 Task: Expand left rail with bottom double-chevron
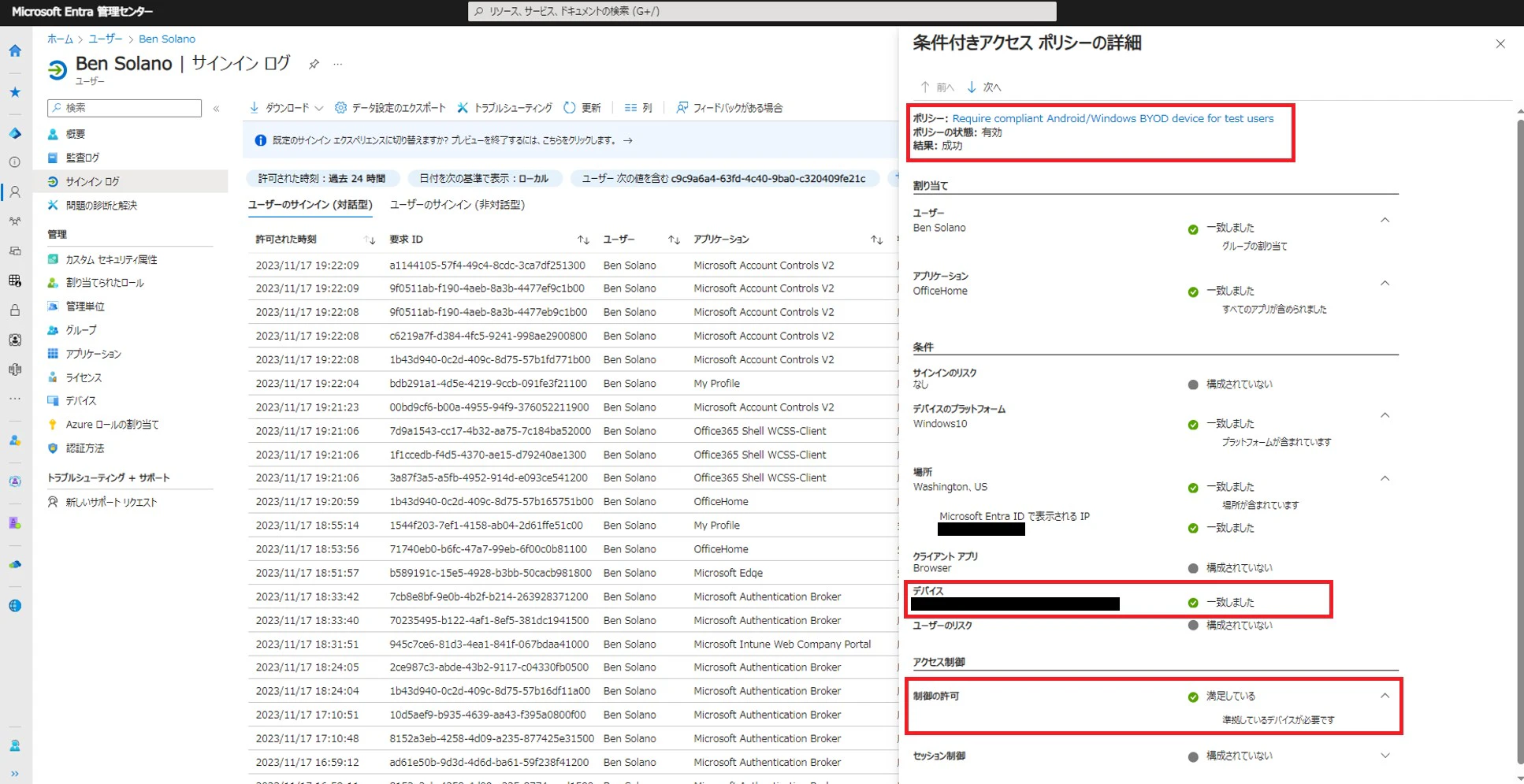(x=15, y=774)
